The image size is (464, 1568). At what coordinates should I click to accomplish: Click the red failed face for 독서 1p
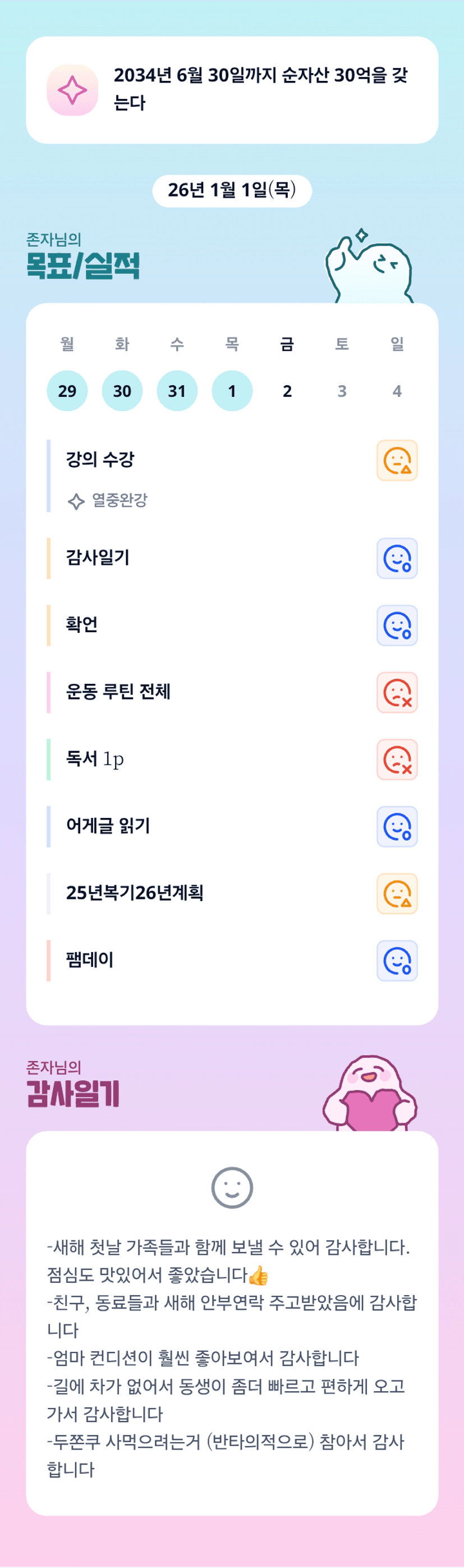(397, 760)
